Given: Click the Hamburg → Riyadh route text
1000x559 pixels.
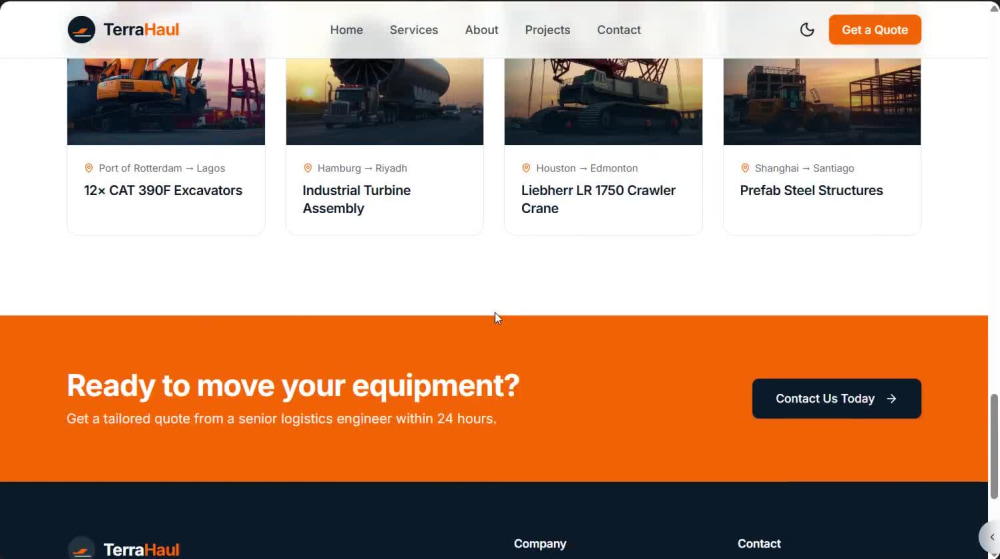Looking at the screenshot, I should 362,168.
